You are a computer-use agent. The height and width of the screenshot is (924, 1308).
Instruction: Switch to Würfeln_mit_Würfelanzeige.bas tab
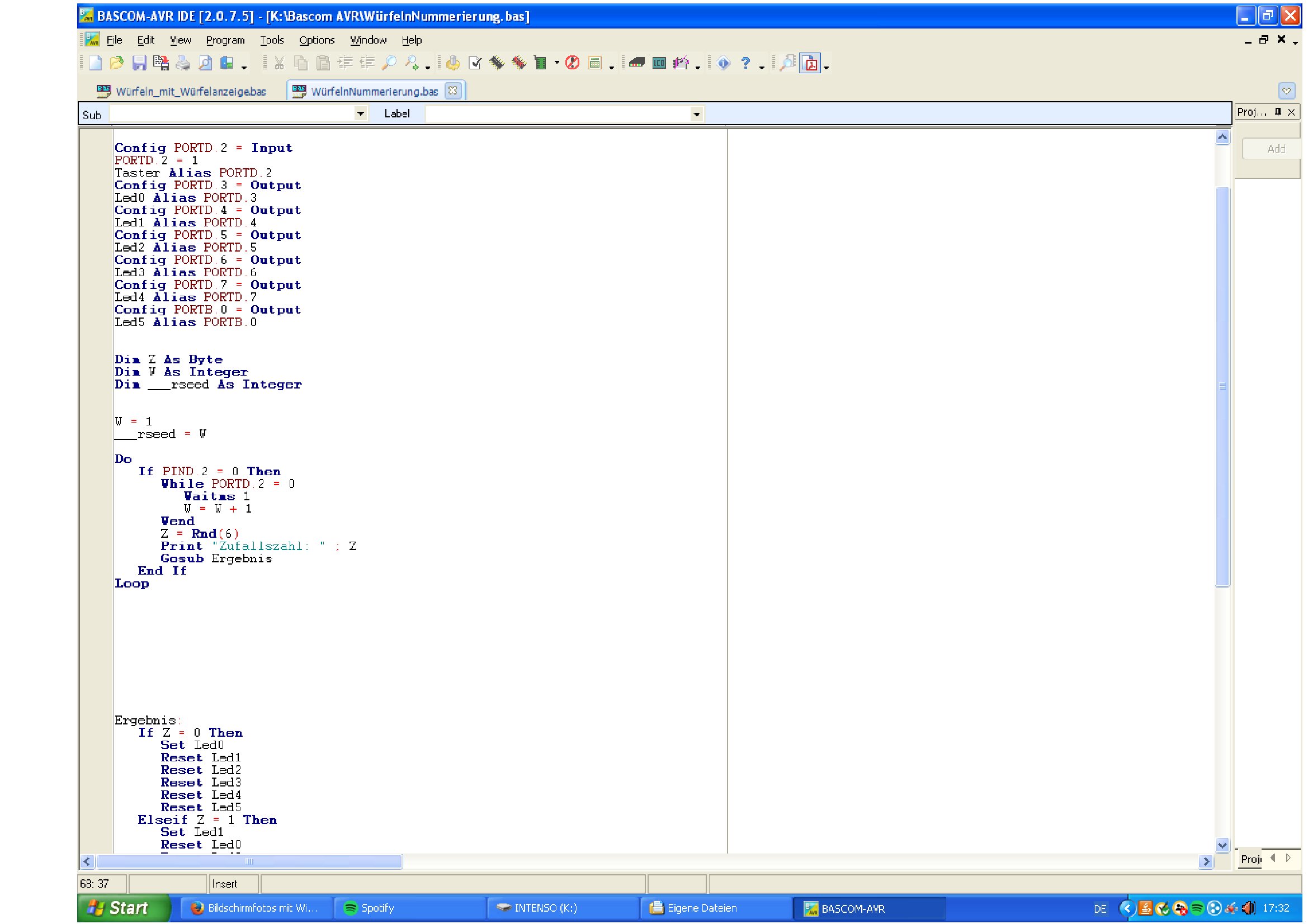[x=190, y=92]
